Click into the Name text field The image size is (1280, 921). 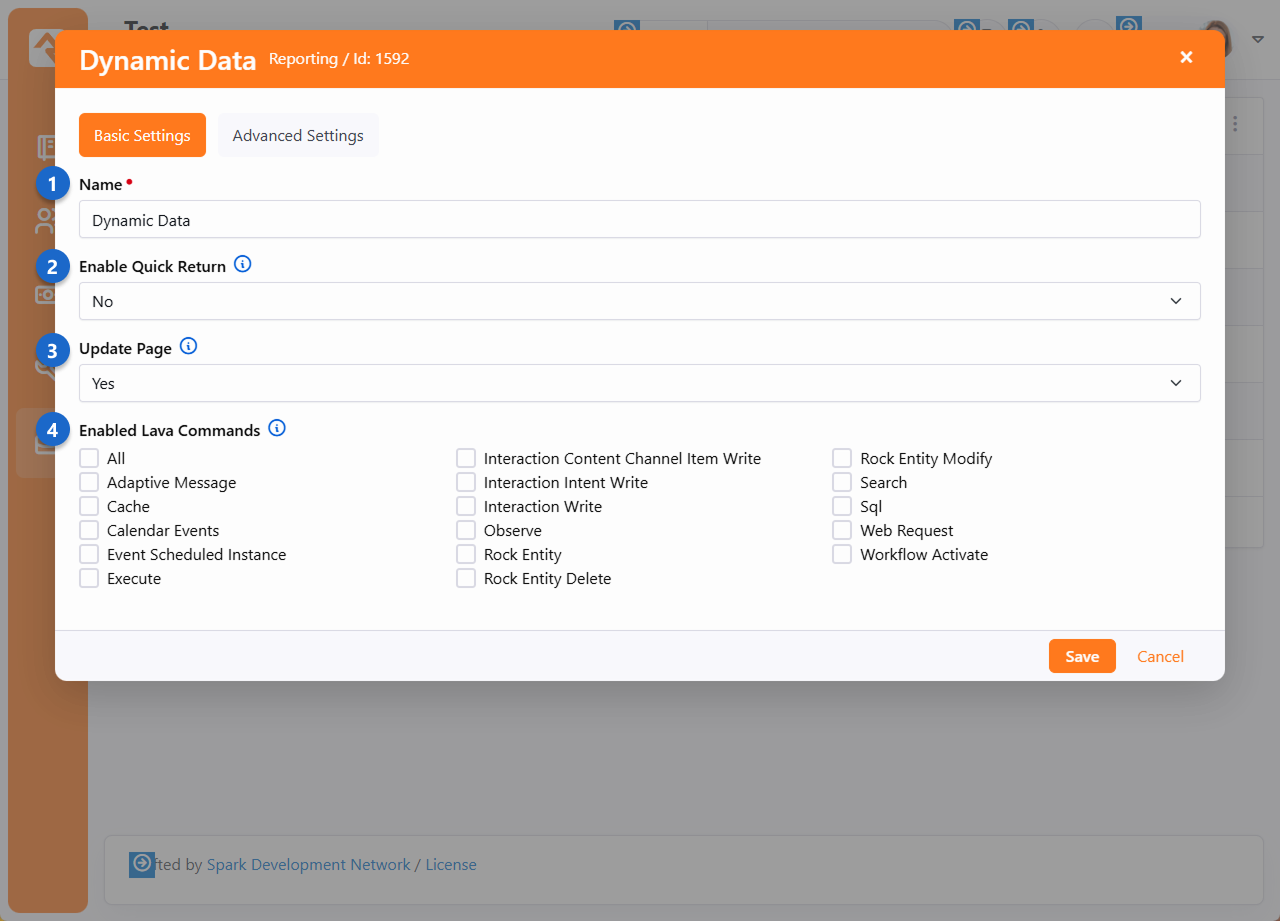coord(639,220)
